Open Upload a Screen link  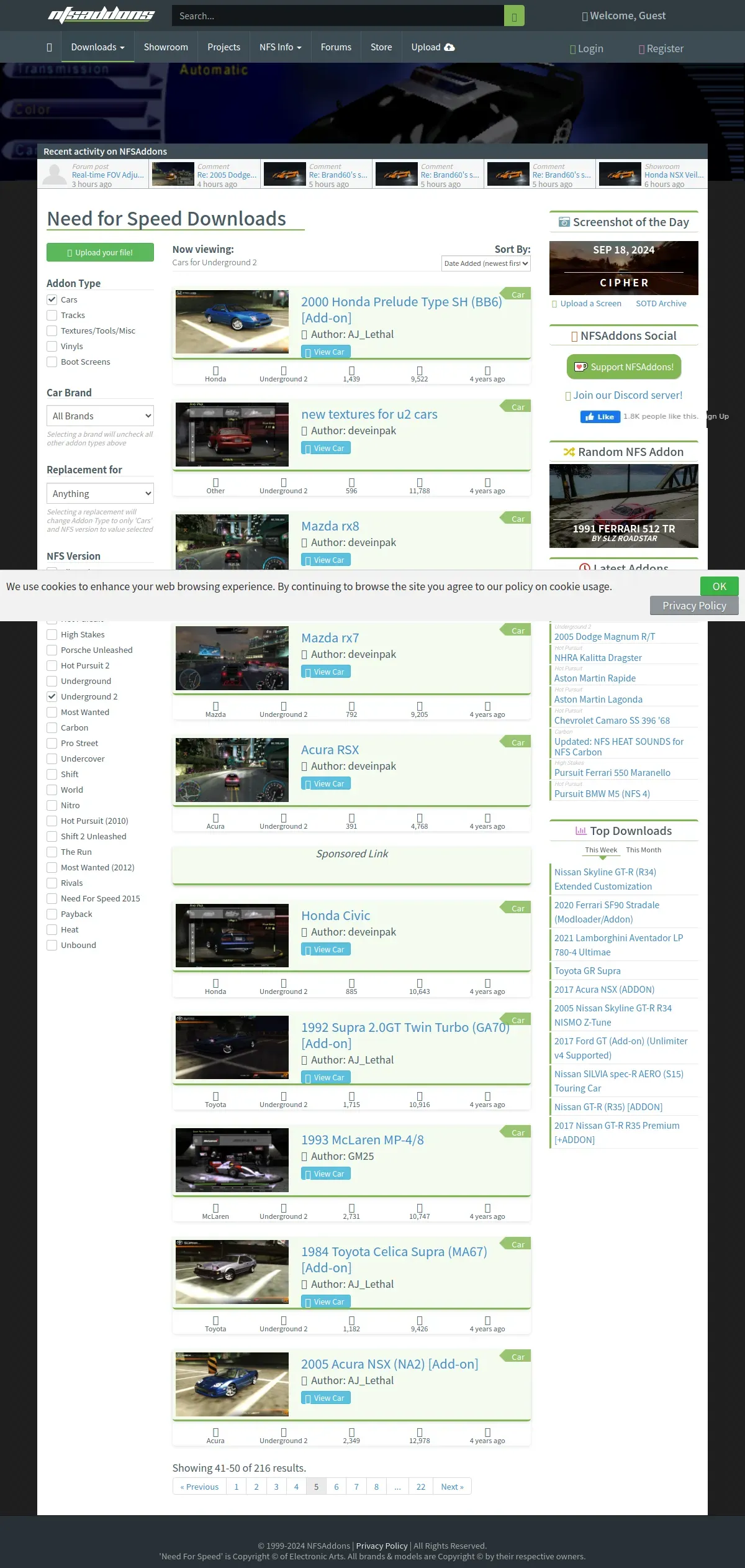point(587,303)
